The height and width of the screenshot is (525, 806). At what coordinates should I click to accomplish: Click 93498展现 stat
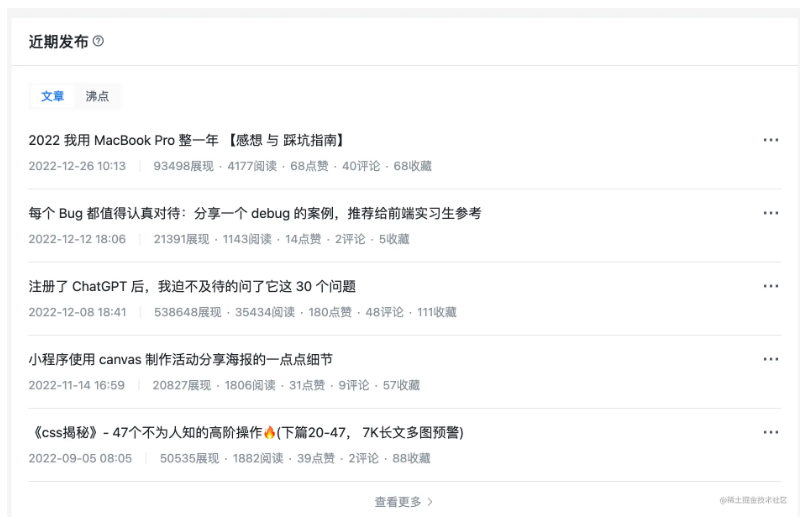(x=184, y=166)
